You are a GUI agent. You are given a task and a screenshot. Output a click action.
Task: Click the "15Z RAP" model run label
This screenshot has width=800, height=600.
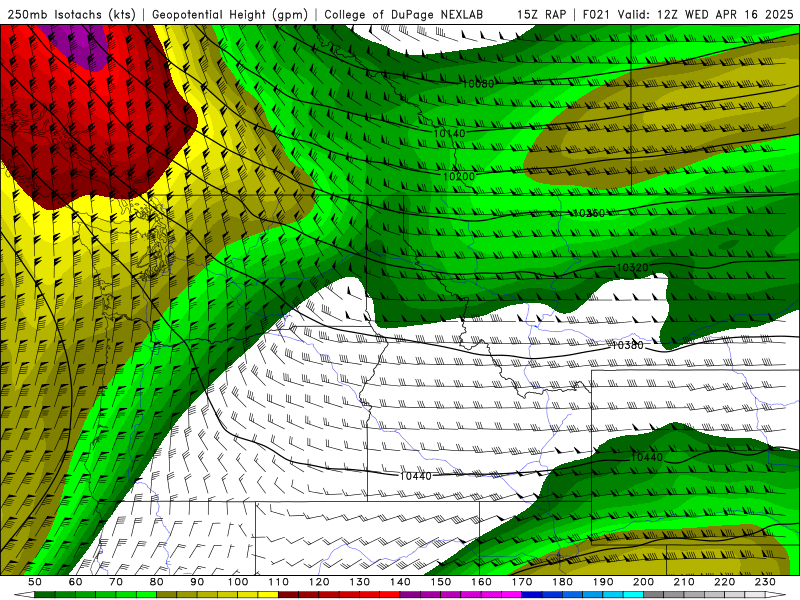541,14
